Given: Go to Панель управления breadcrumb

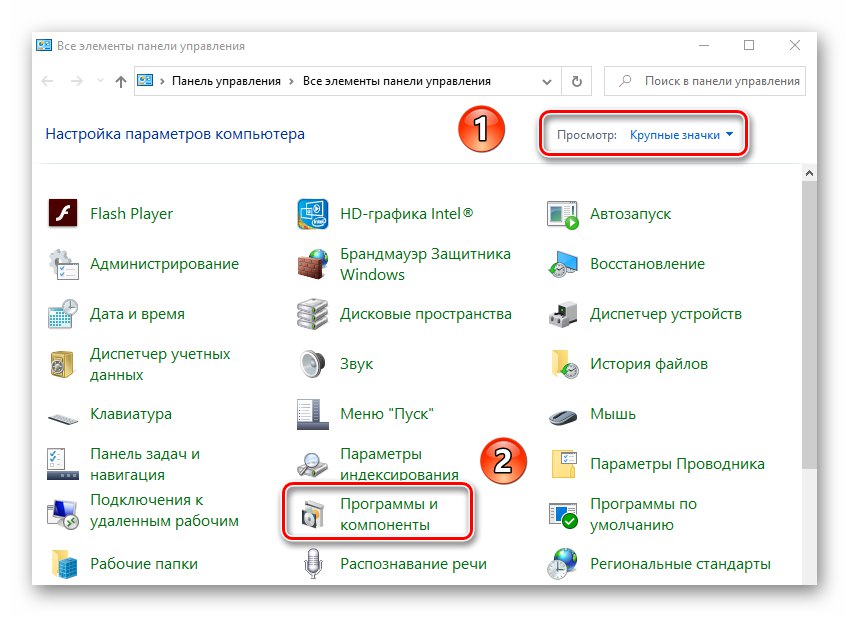Looking at the screenshot, I should click(x=226, y=81).
